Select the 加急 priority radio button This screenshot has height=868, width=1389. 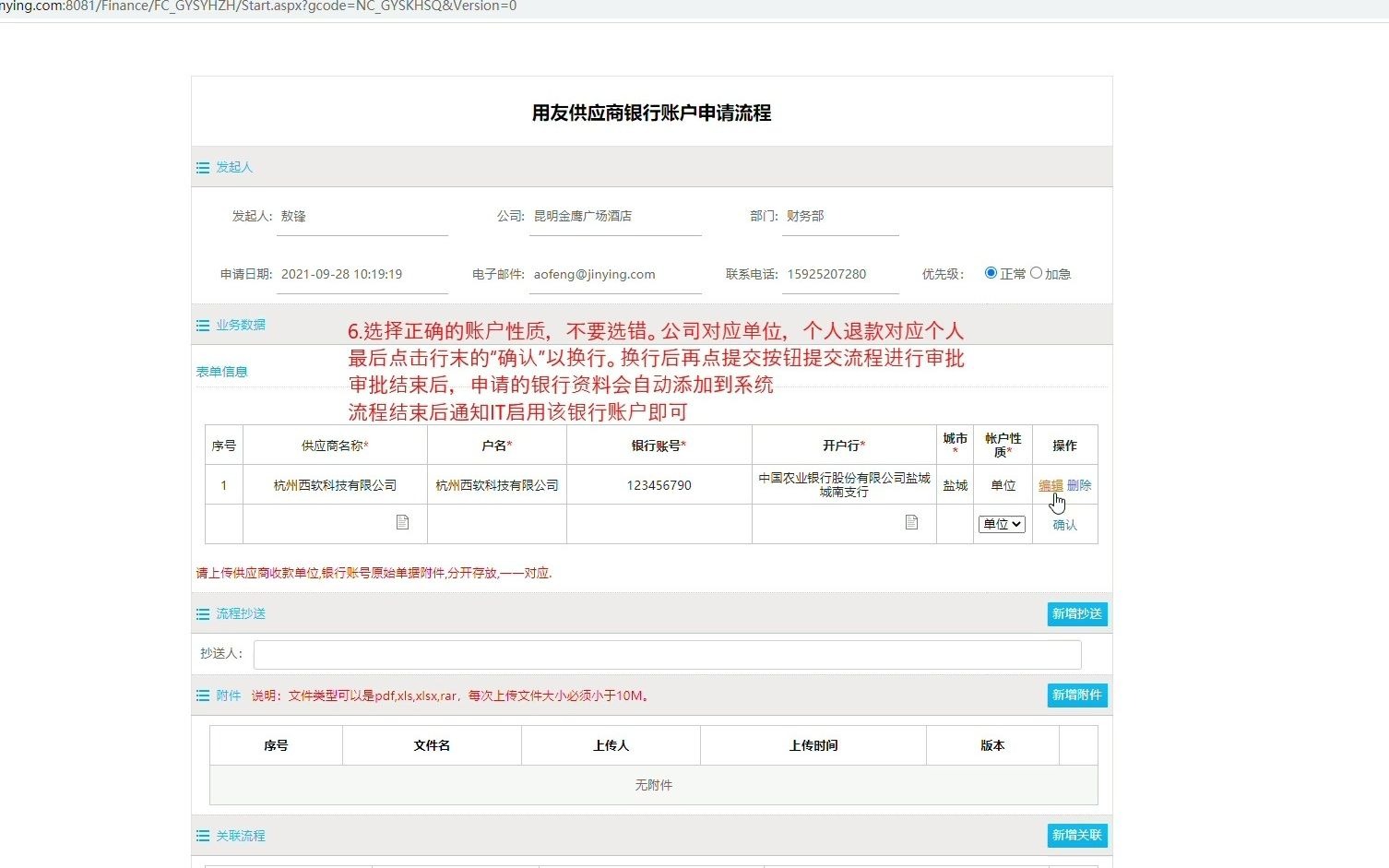pos(1036,273)
